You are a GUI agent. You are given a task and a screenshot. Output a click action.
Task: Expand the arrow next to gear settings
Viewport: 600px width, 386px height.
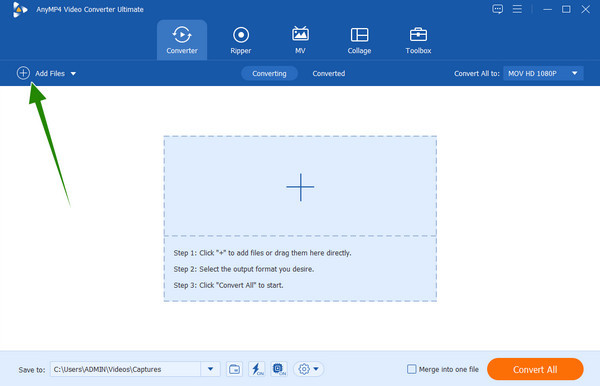click(x=316, y=369)
